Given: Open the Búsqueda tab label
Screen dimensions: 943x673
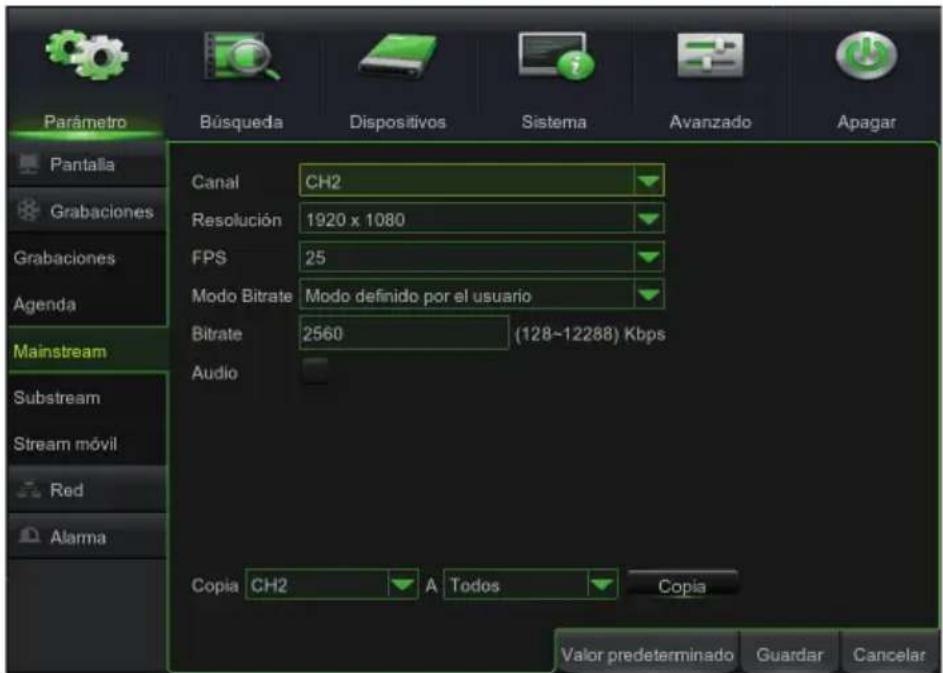Looking at the screenshot, I should click(x=241, y=122).
